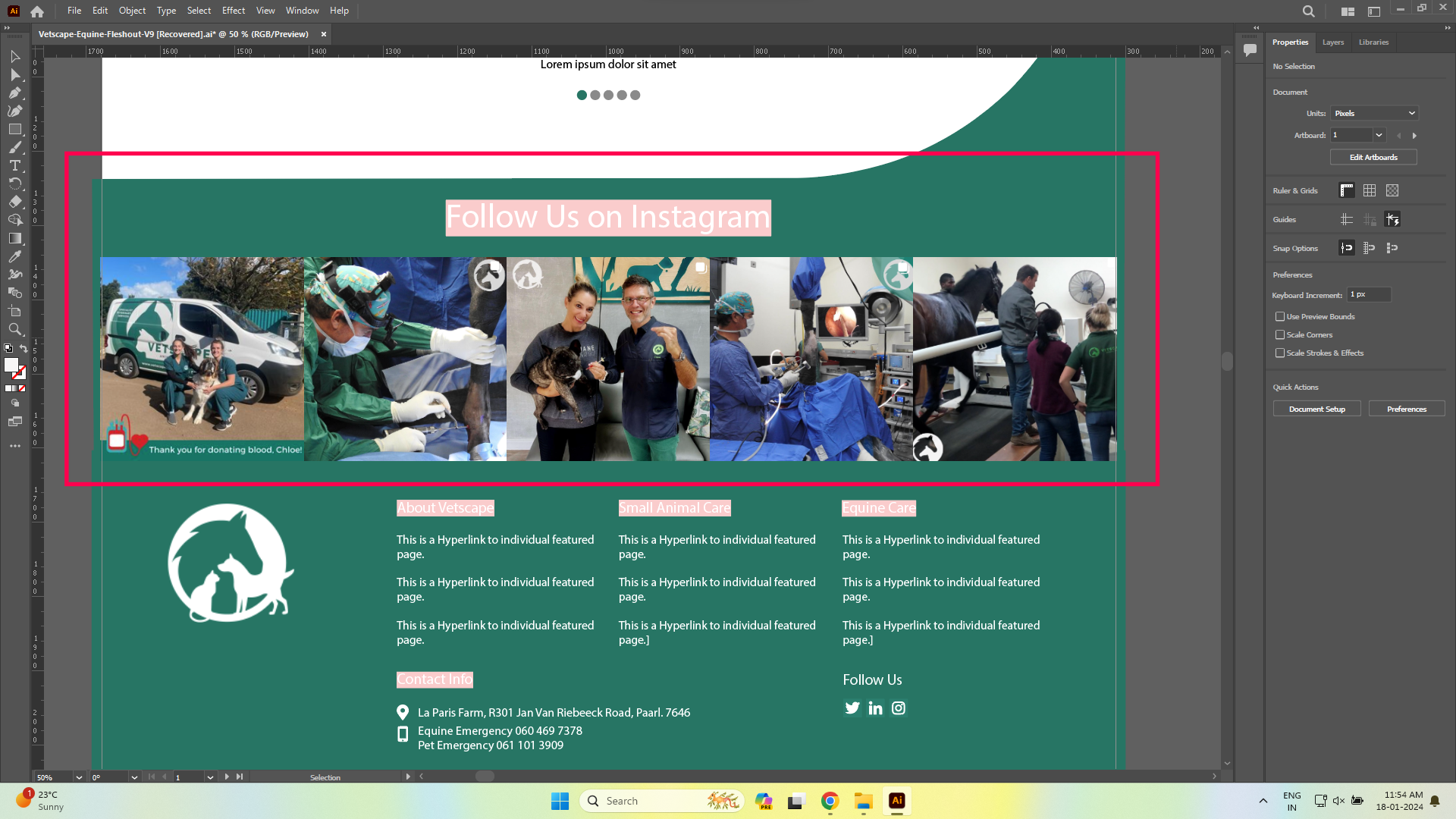Image resolution: width=1456 pixels, height=819 pixels.
Task: Select the Rectangle tool
Action: click(x=14, y=129)
